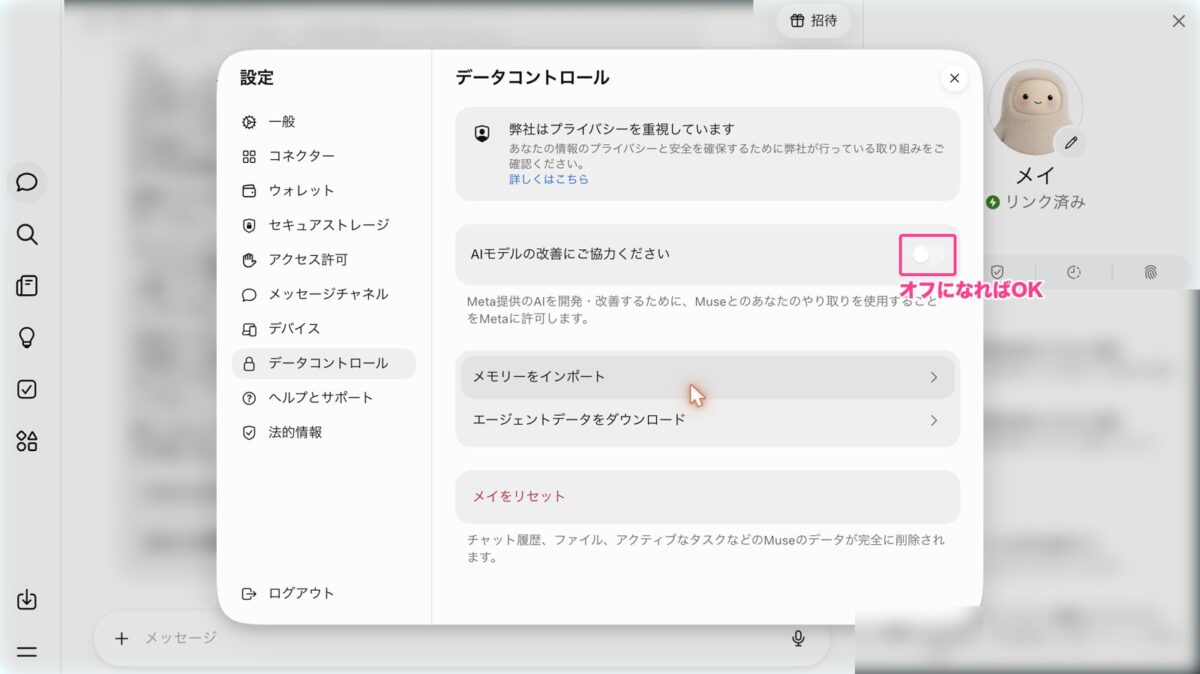
Task: Open アクセス許可 settings section
Action: (x=324, y=260)
